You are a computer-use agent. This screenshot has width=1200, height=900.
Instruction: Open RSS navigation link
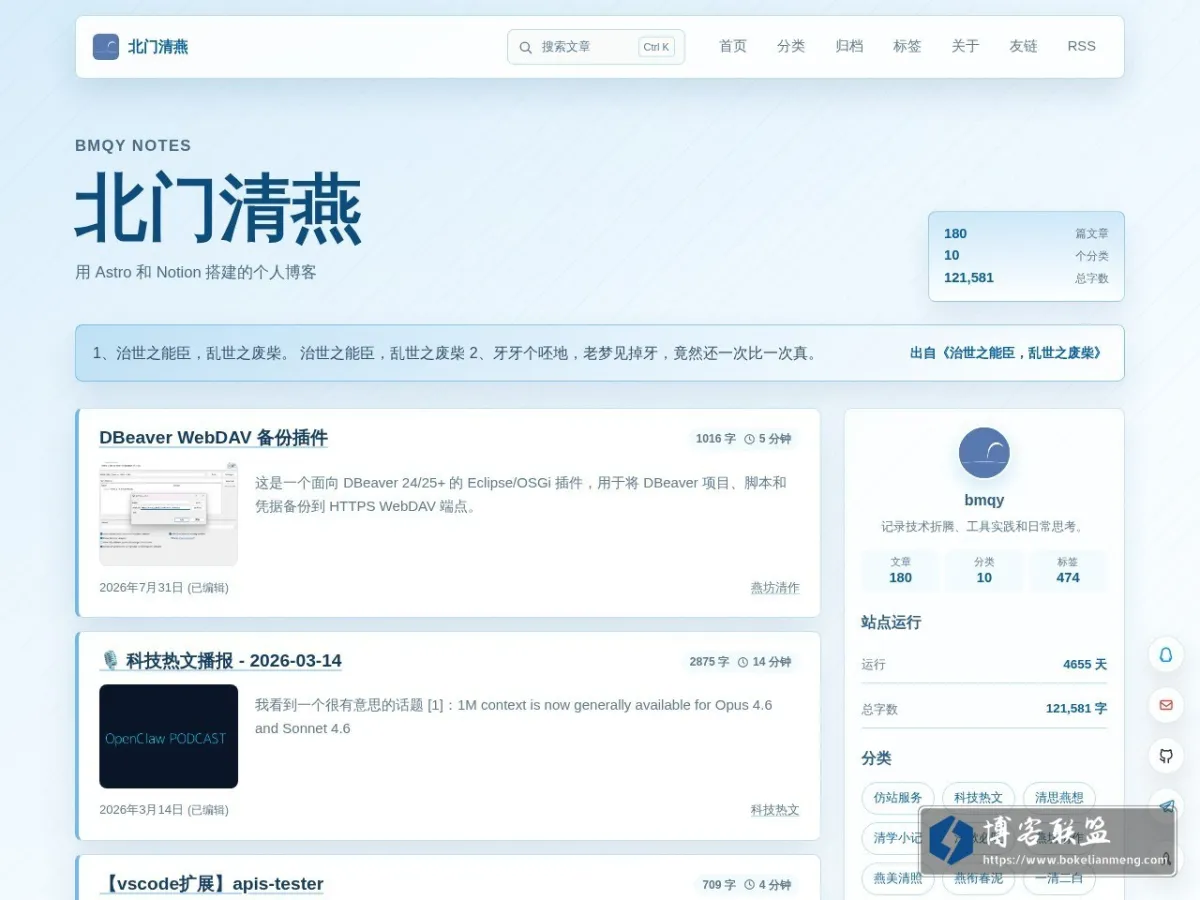coord(1081,46)
